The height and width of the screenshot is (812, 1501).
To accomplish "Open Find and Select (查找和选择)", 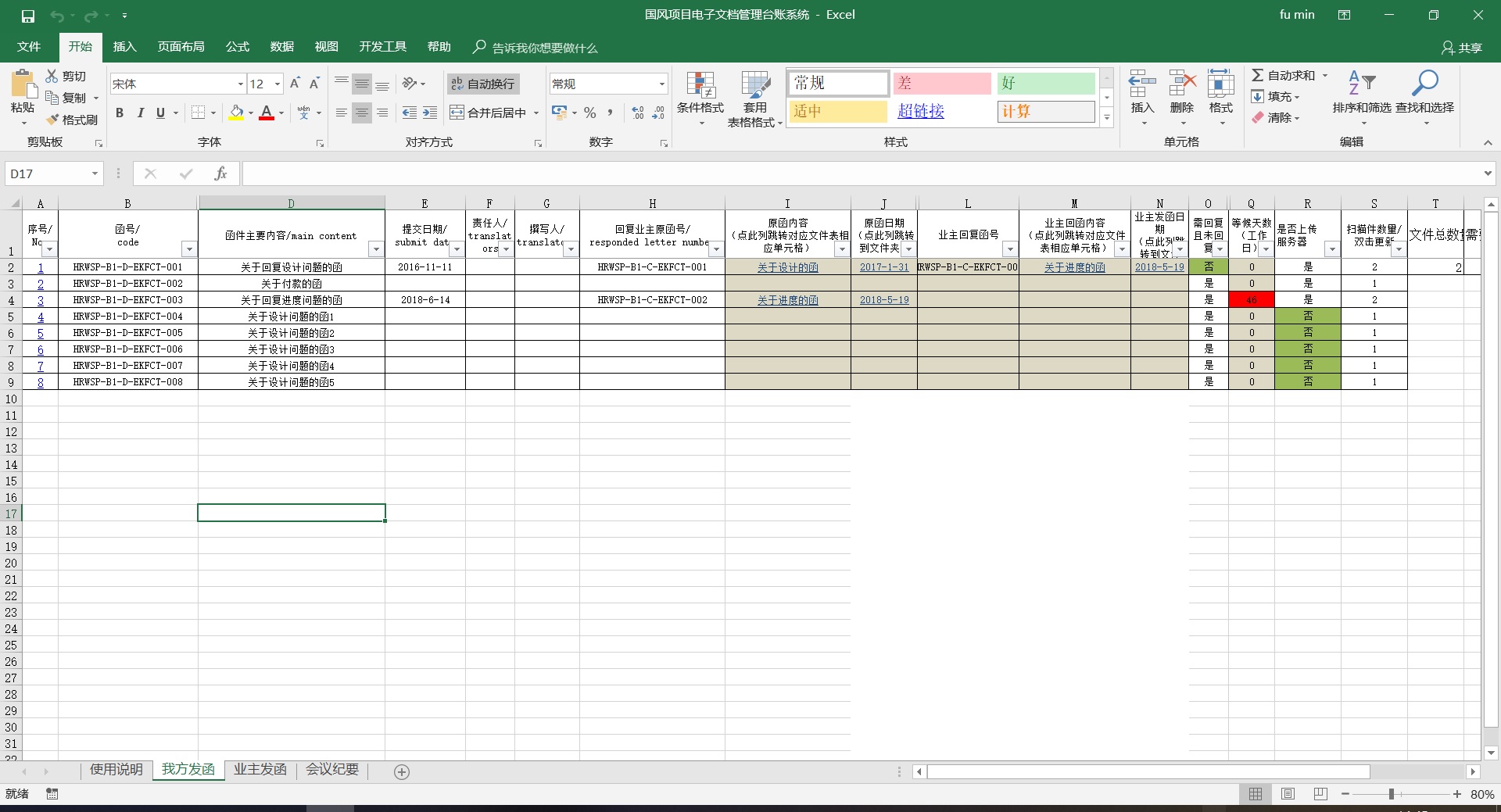I will coord(1425,98).
